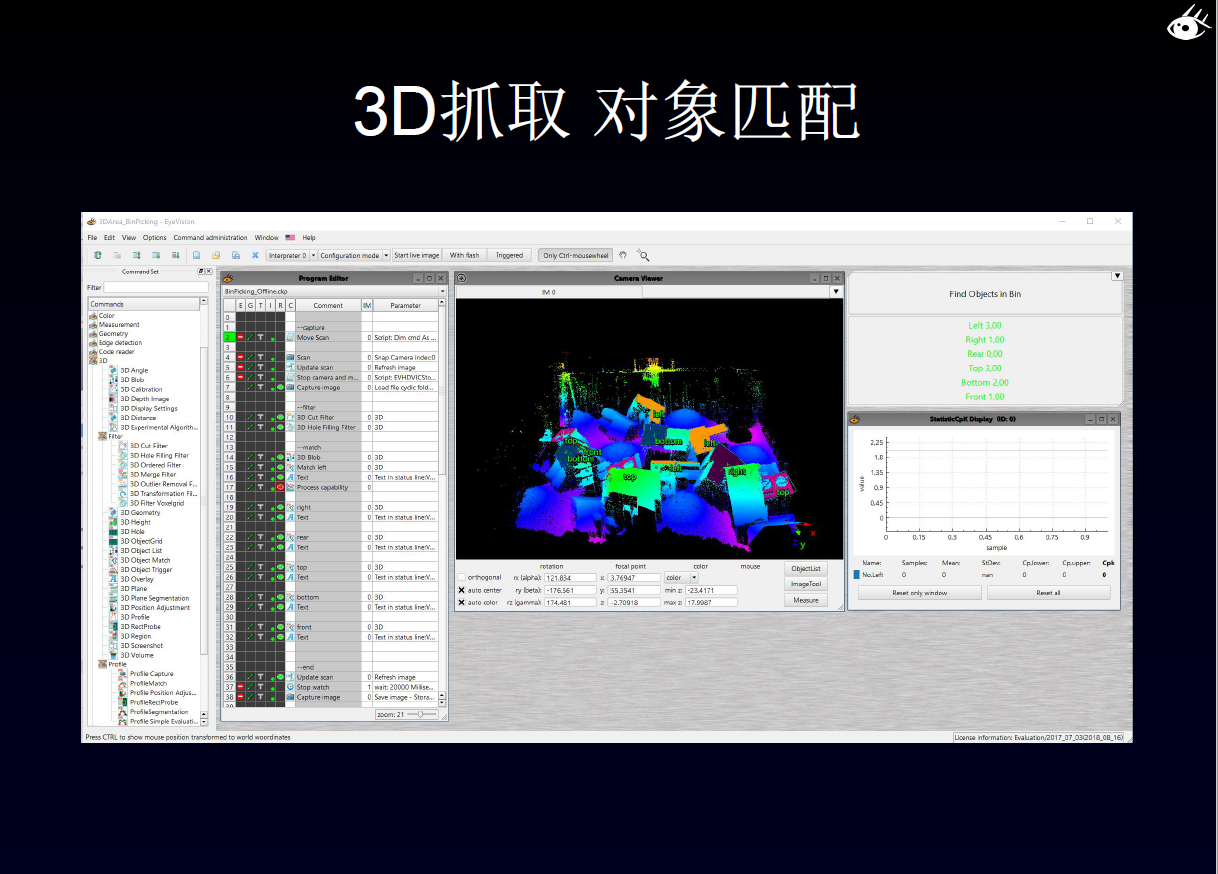Screen dimensions: 1218x874
Task: Select 3D Blob command icon in tree
Action: tap(112, 380)
